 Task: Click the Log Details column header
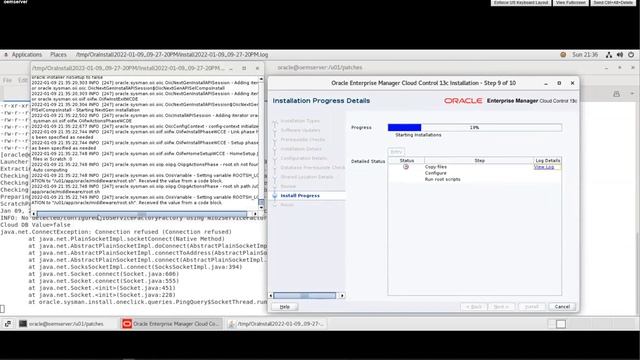pyautogui.click(x=548, y=160)
